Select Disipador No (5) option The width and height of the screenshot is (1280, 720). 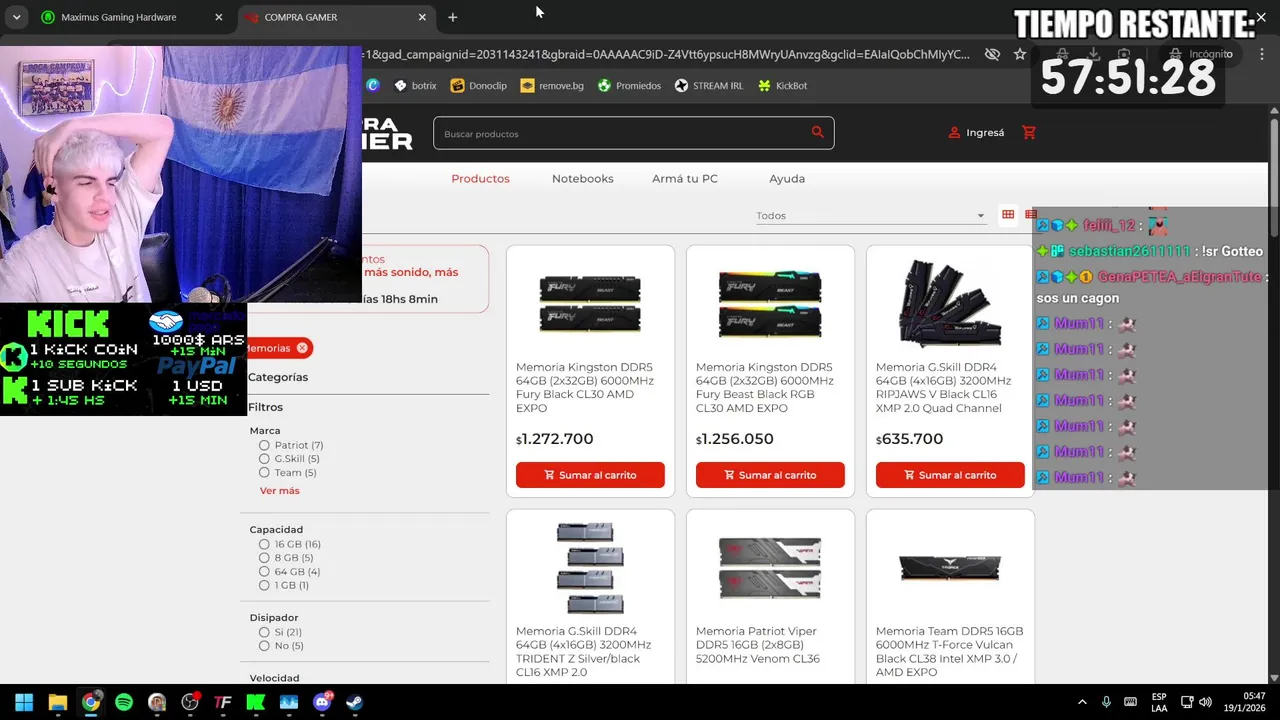(x=264, y=646)
